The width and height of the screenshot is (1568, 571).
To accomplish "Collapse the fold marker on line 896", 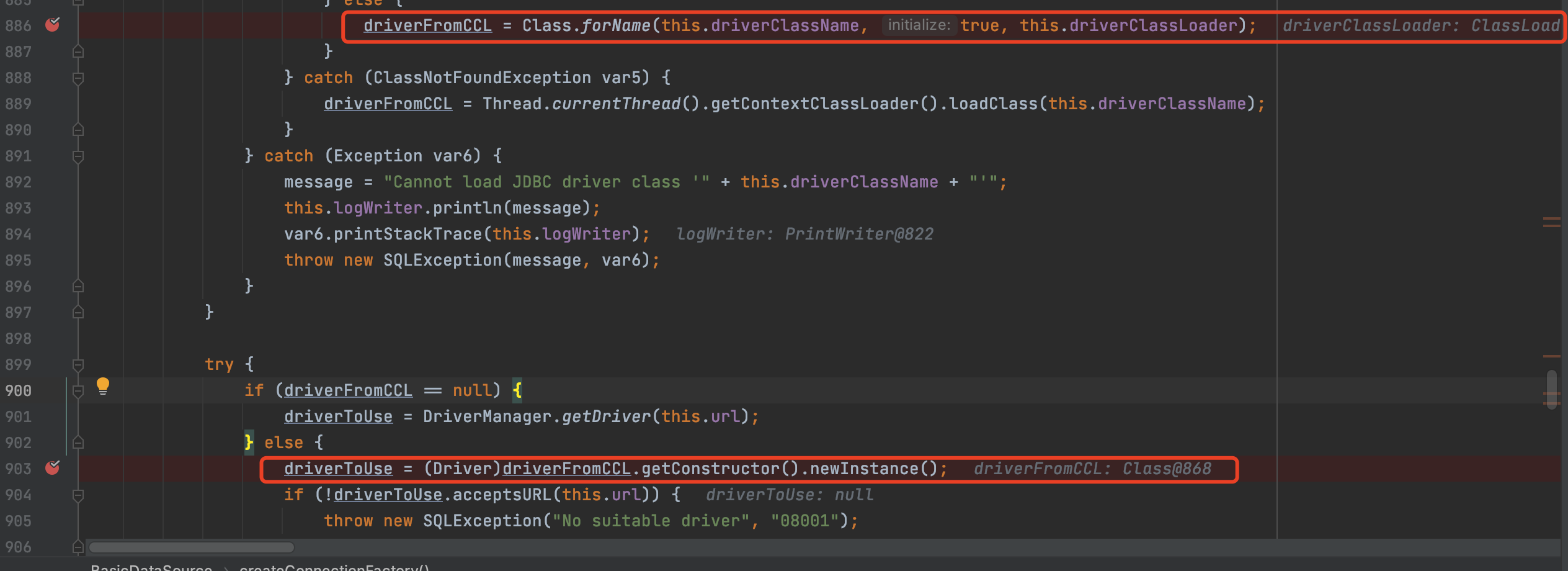I will tap(78, 286).
